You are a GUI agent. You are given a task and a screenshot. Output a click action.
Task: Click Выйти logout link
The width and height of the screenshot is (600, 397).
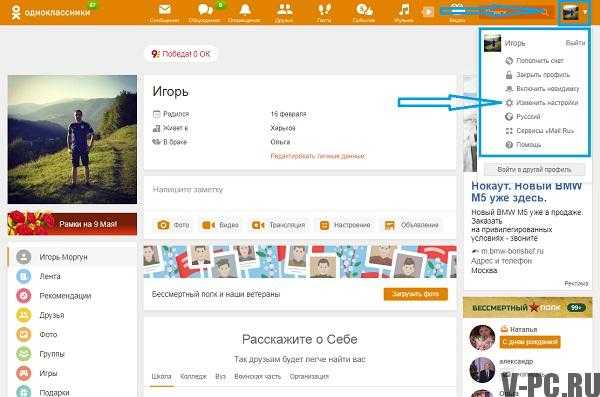pyautogui.click(x=575, y=43)
